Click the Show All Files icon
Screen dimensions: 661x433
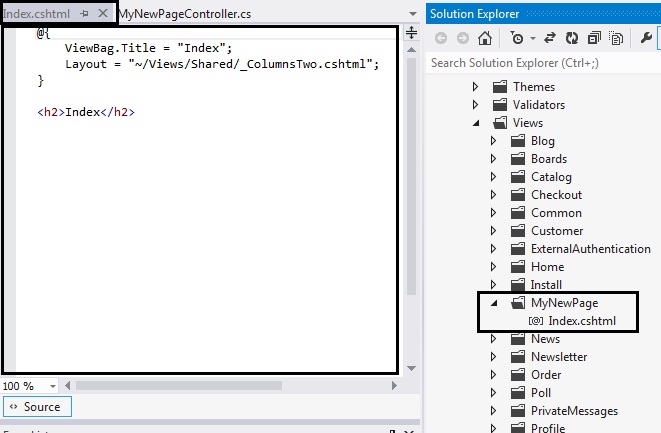click(x=616, y=38)
